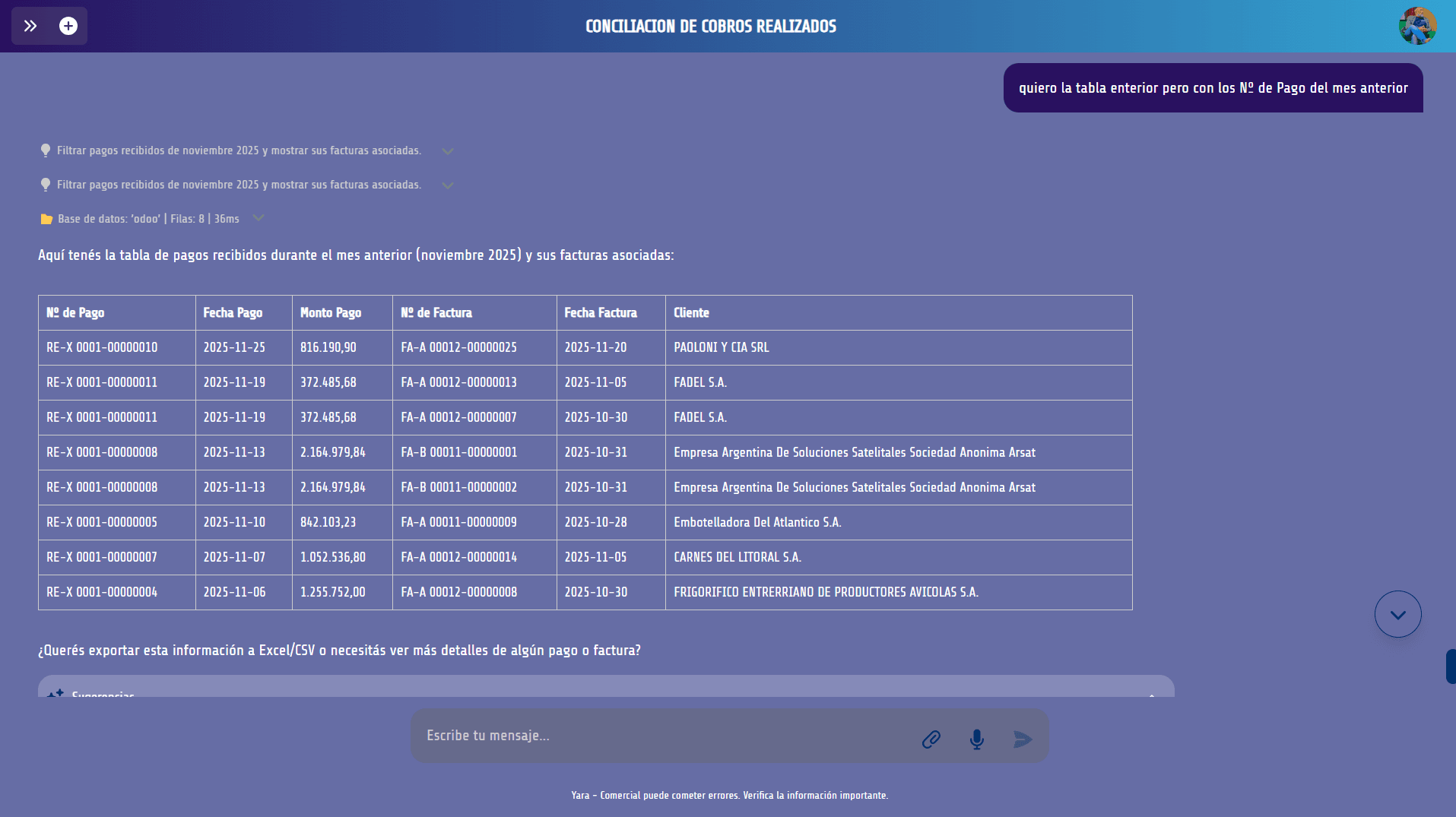Expand the second 'Filtrar pagos recibidos' reasoning step
Image resolution: width=1456 pixels, height=817 pixels.
pos(448,185)
